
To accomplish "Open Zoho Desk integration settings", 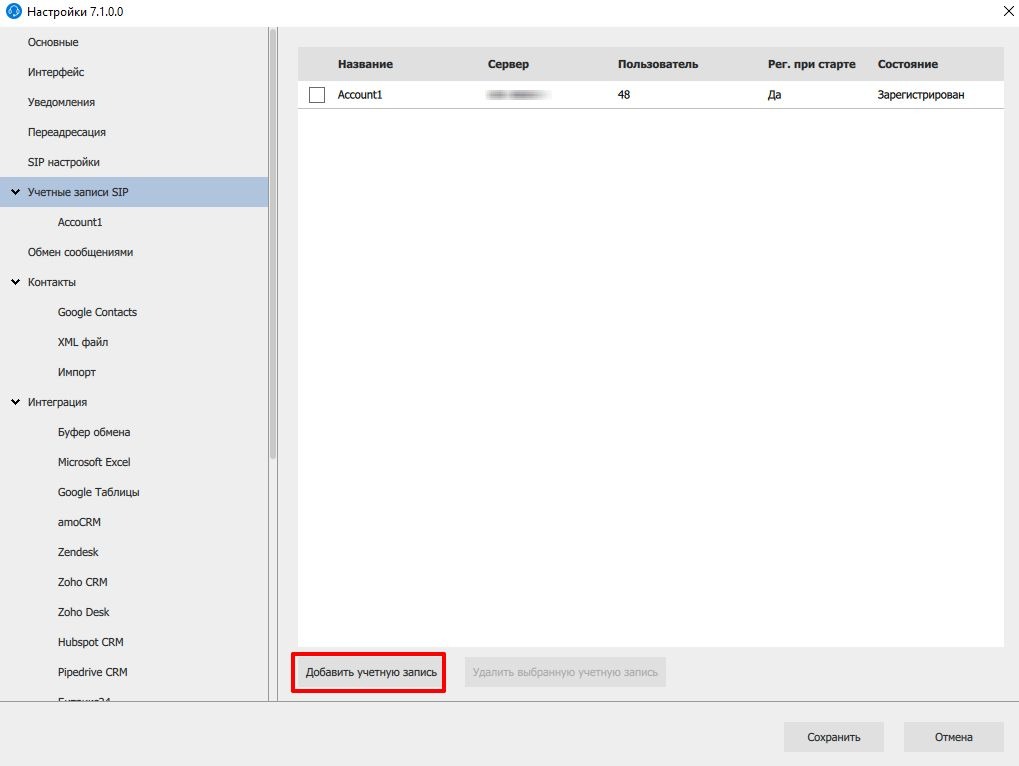I will (83, 612).
